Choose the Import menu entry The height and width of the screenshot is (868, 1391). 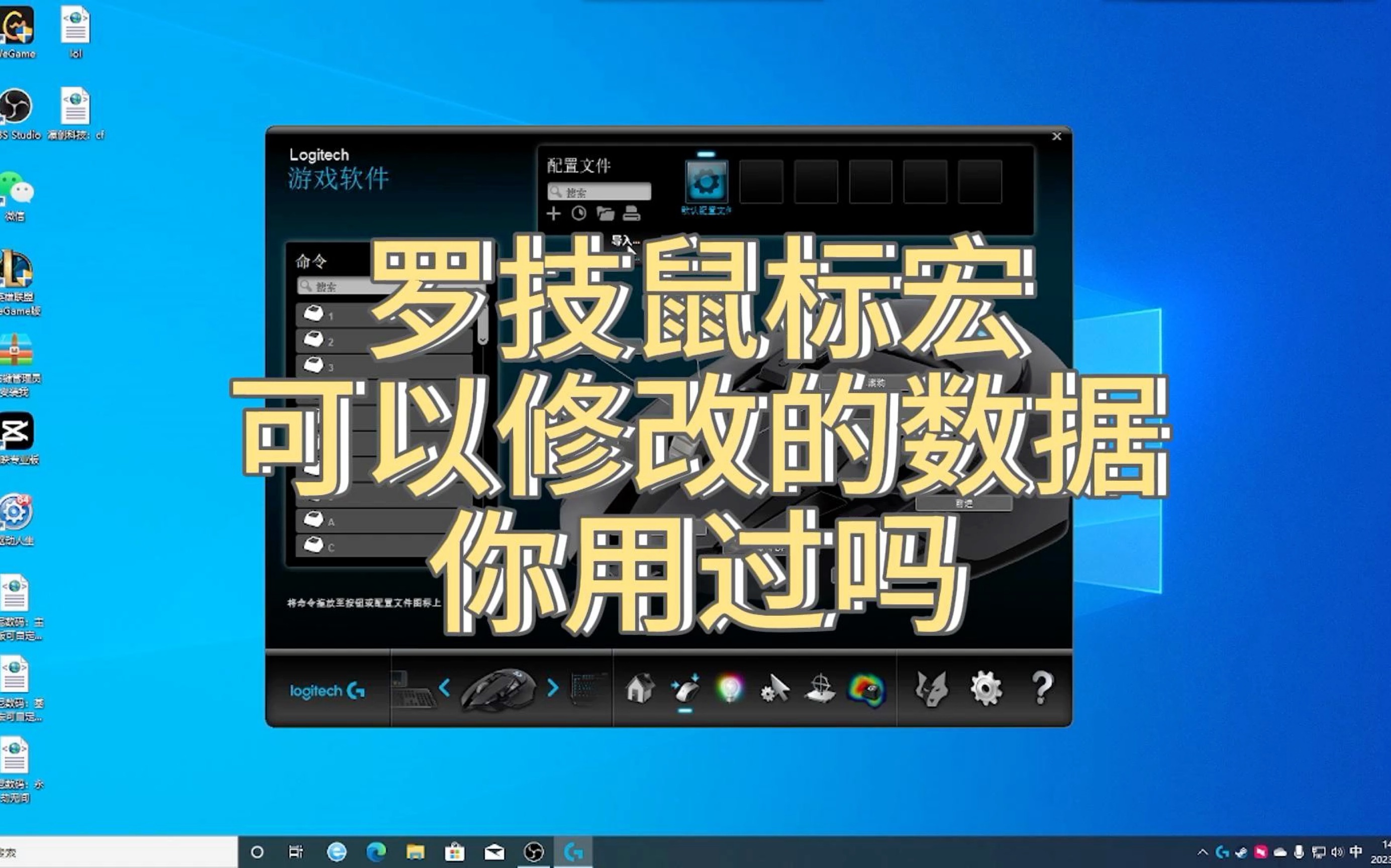coord(624,241)
